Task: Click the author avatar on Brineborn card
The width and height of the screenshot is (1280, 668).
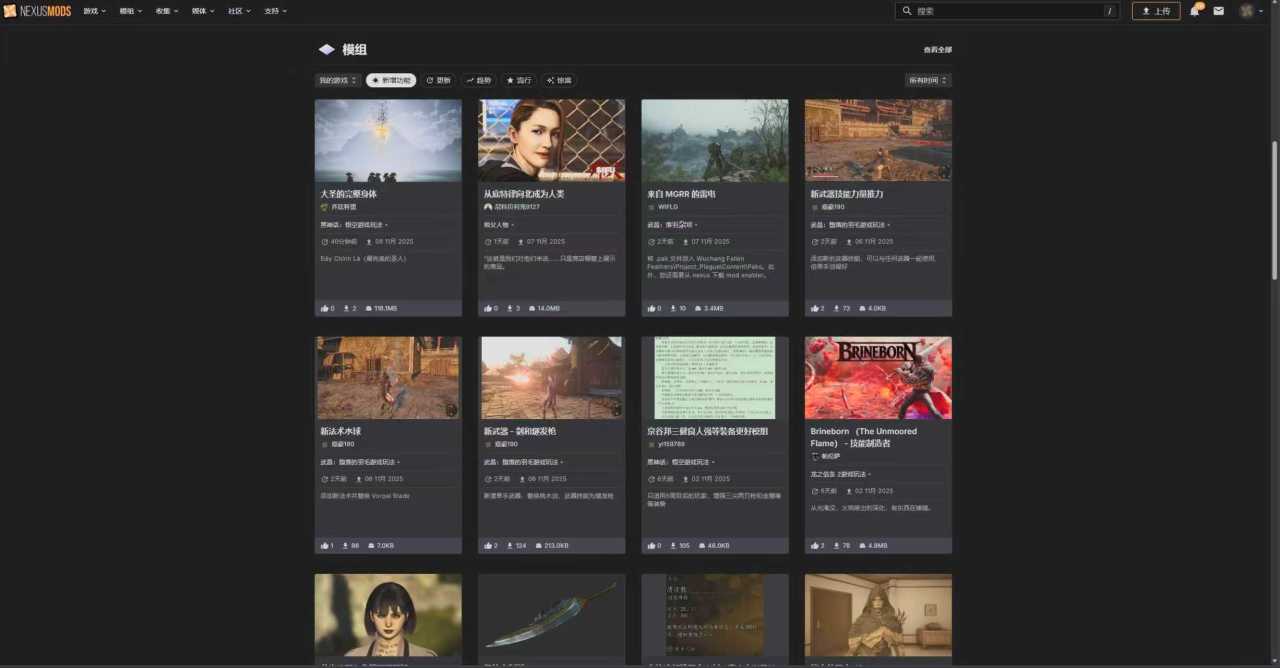Action: click(x=814, y=456)
